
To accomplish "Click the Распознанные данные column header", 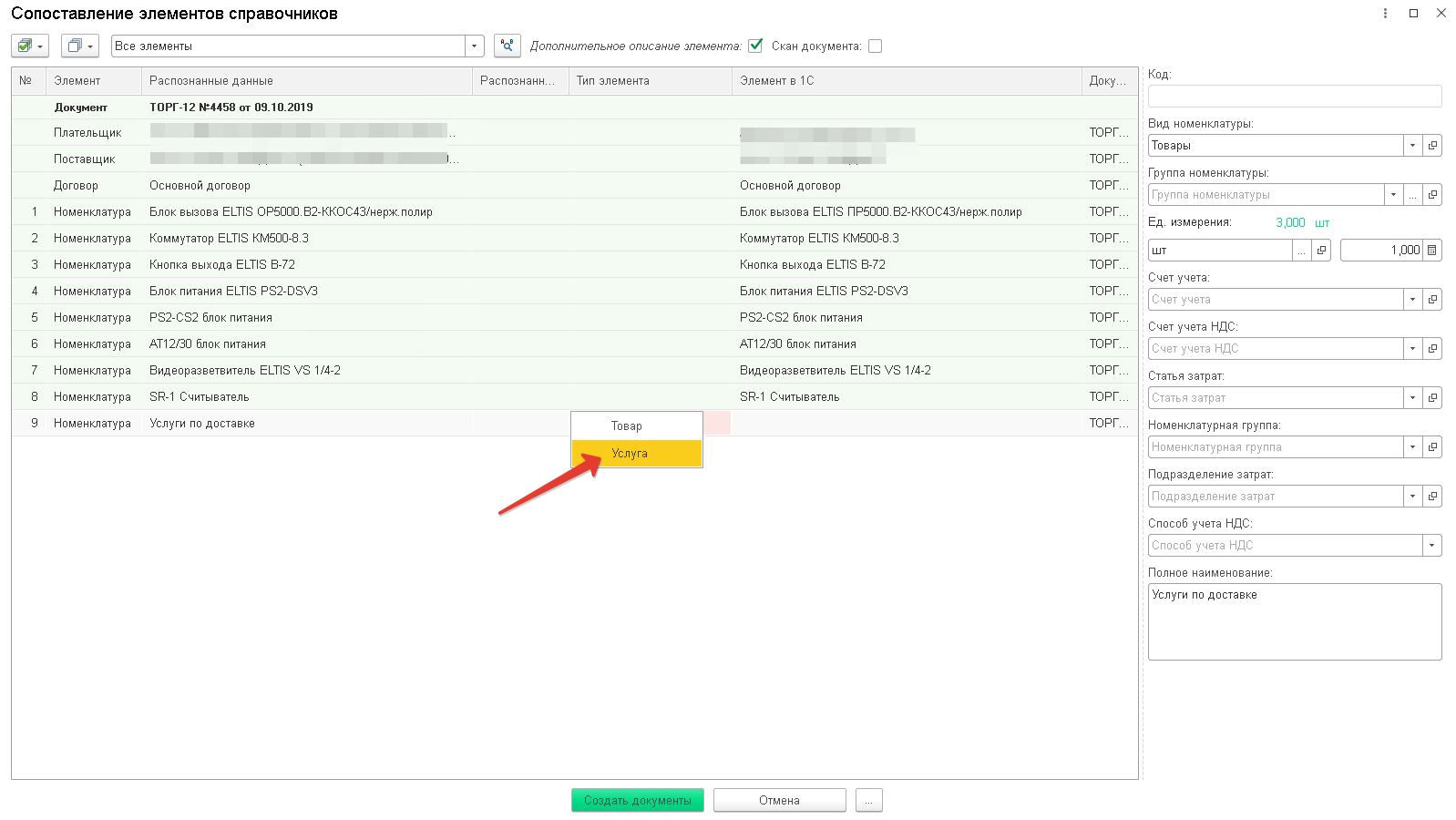I will tap(307, 81).
